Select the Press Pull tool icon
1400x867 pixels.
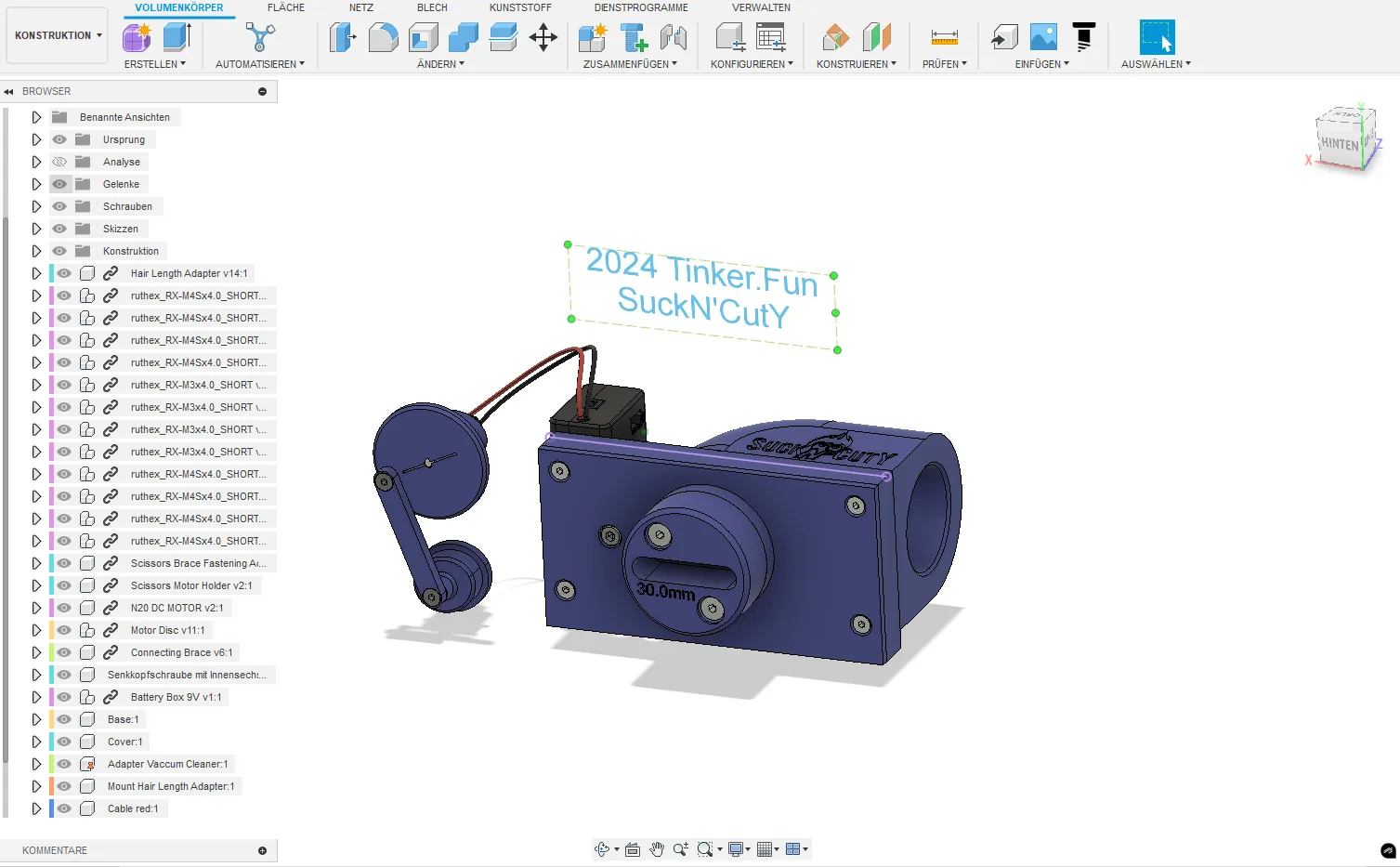pos(343,37)
